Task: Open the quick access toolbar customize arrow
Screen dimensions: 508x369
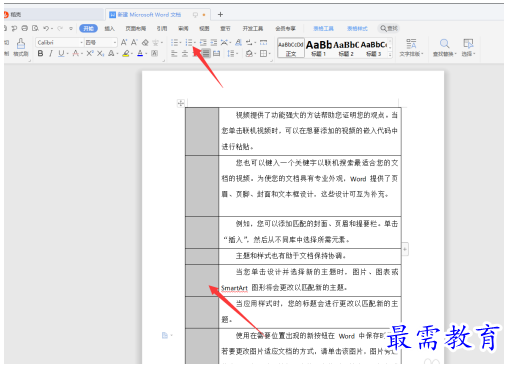Action: pos(71,28)
